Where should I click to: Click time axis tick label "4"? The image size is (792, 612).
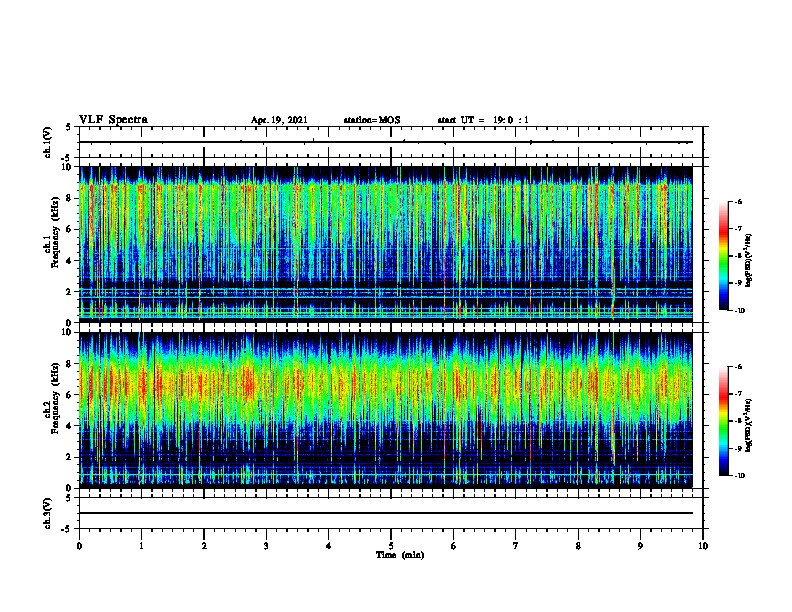329,546
